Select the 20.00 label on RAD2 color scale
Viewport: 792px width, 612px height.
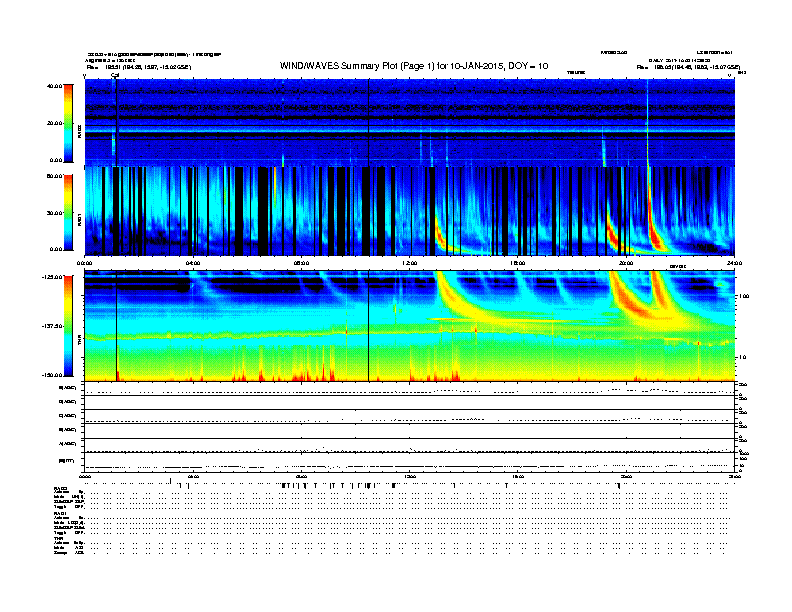pos(54,123)
